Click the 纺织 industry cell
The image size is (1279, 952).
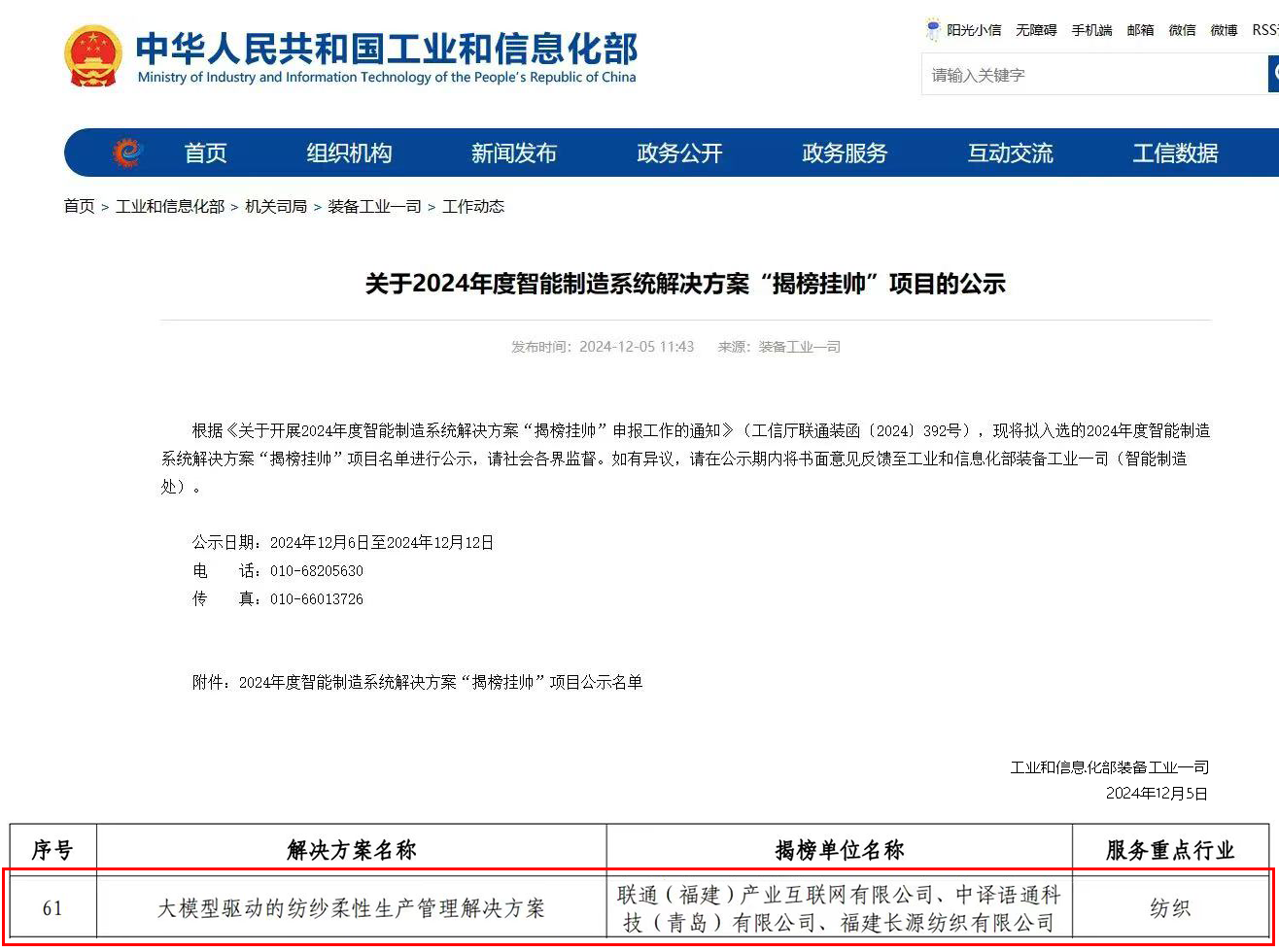1170,908
